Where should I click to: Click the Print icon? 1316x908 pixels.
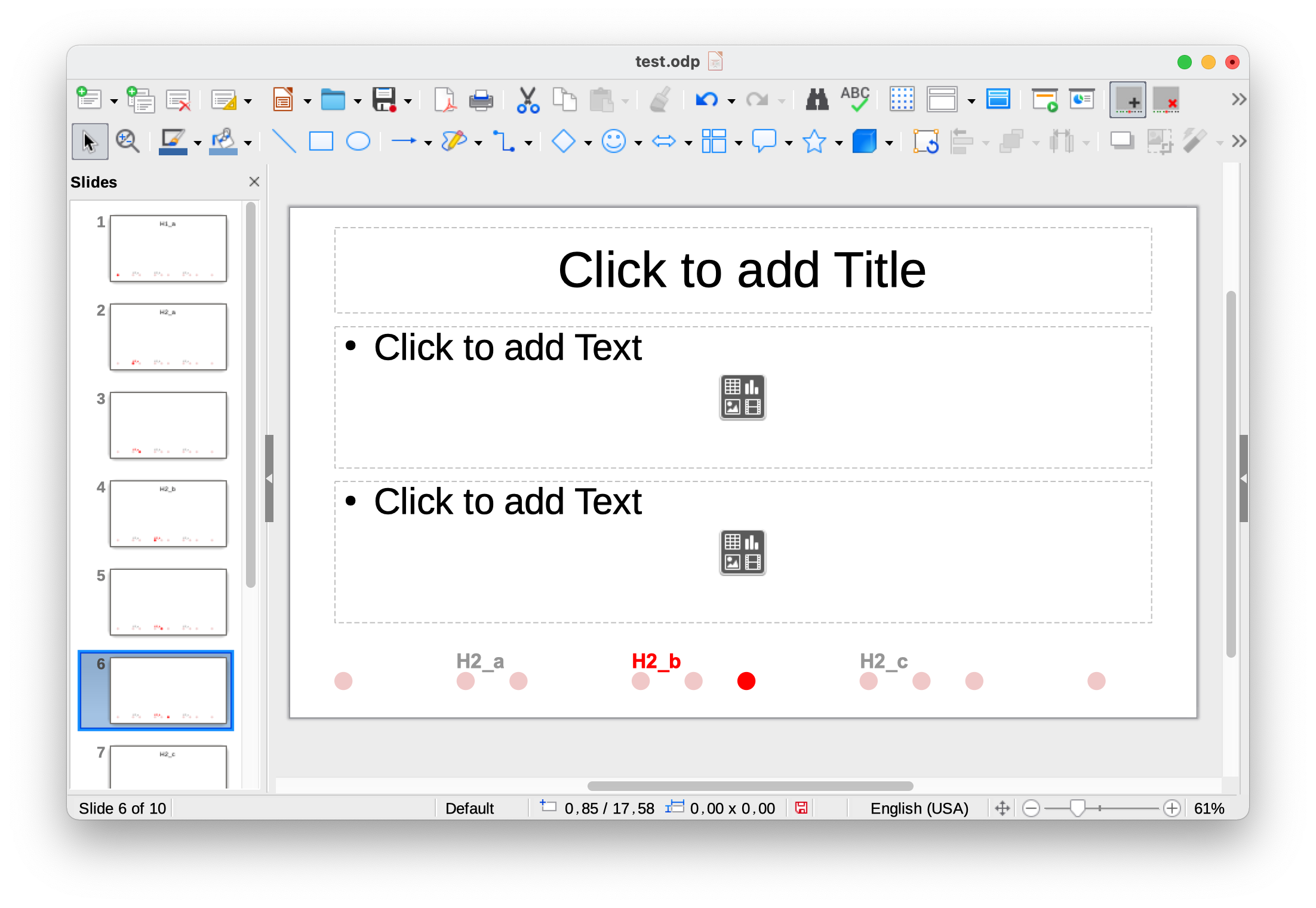tap(481, 100)
